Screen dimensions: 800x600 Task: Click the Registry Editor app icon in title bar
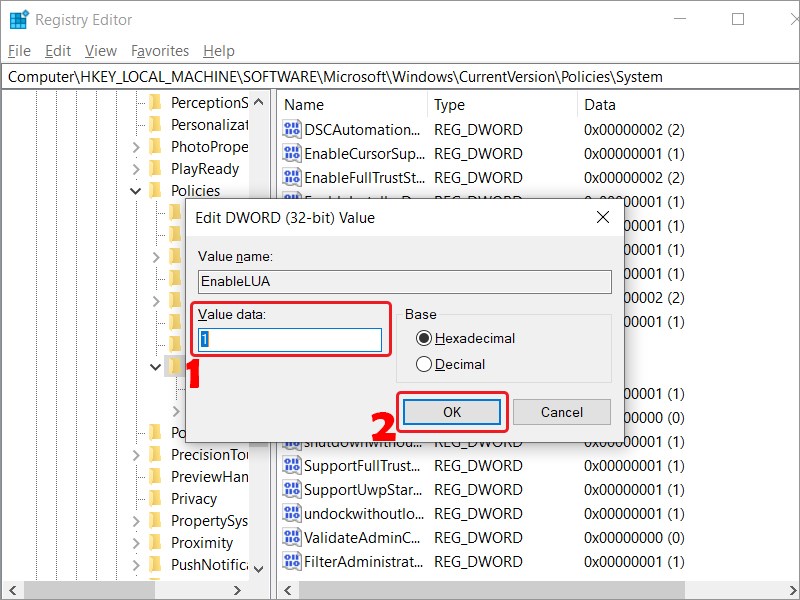18,19
